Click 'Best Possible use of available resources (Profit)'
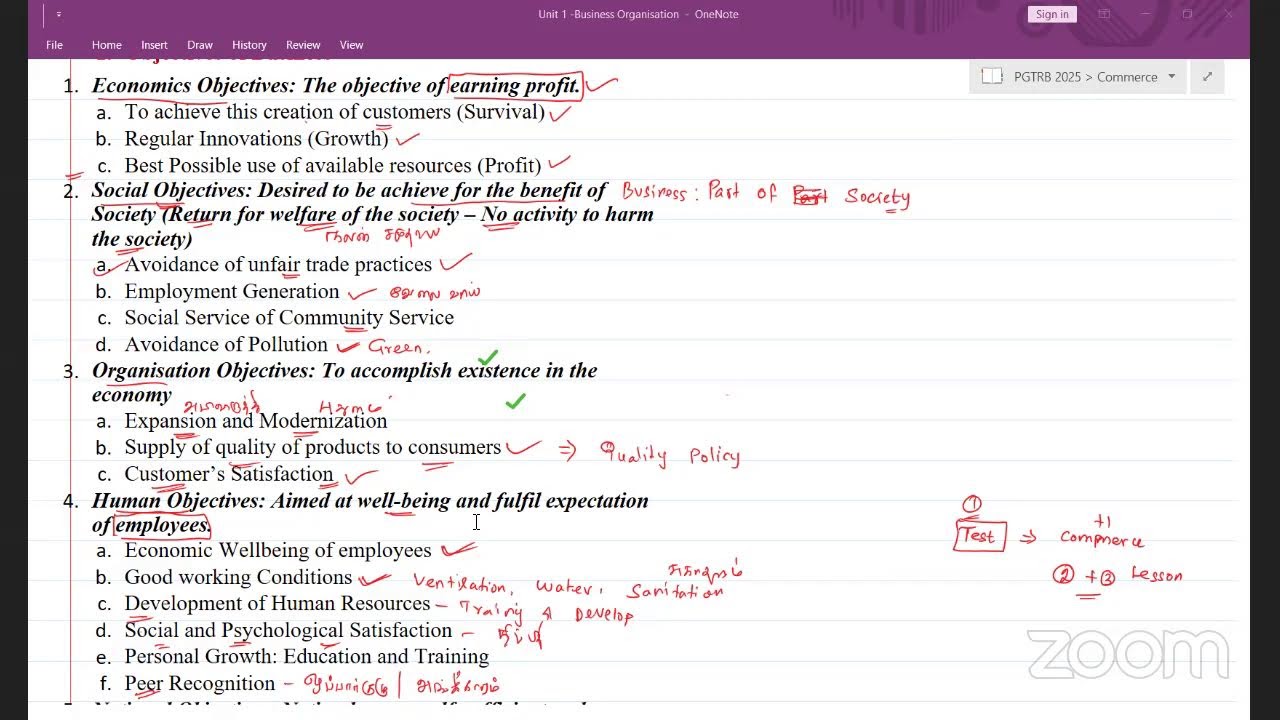 332,166
